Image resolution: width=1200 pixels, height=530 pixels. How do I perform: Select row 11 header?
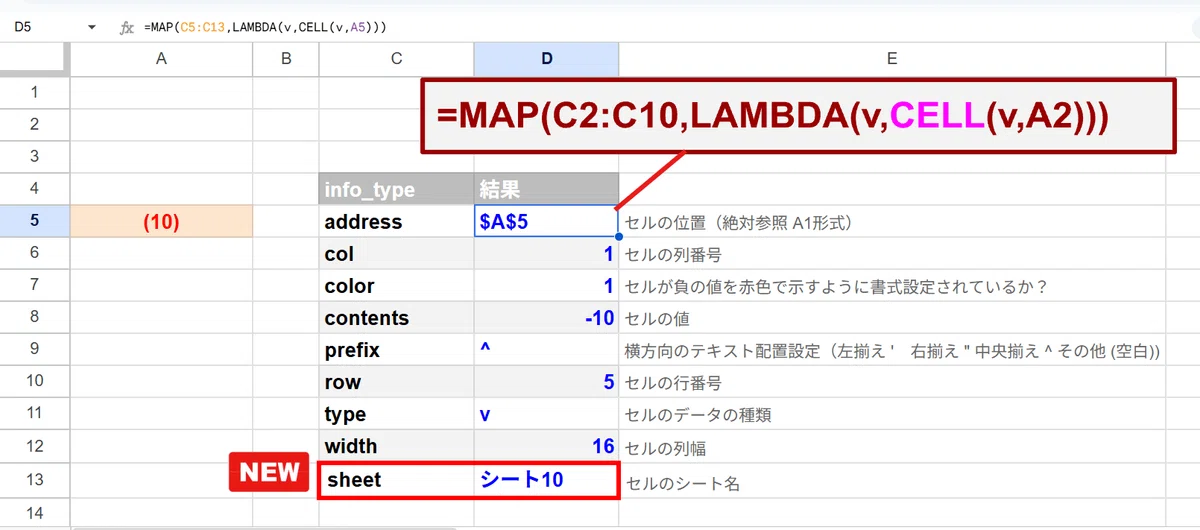tap(34, 414)
